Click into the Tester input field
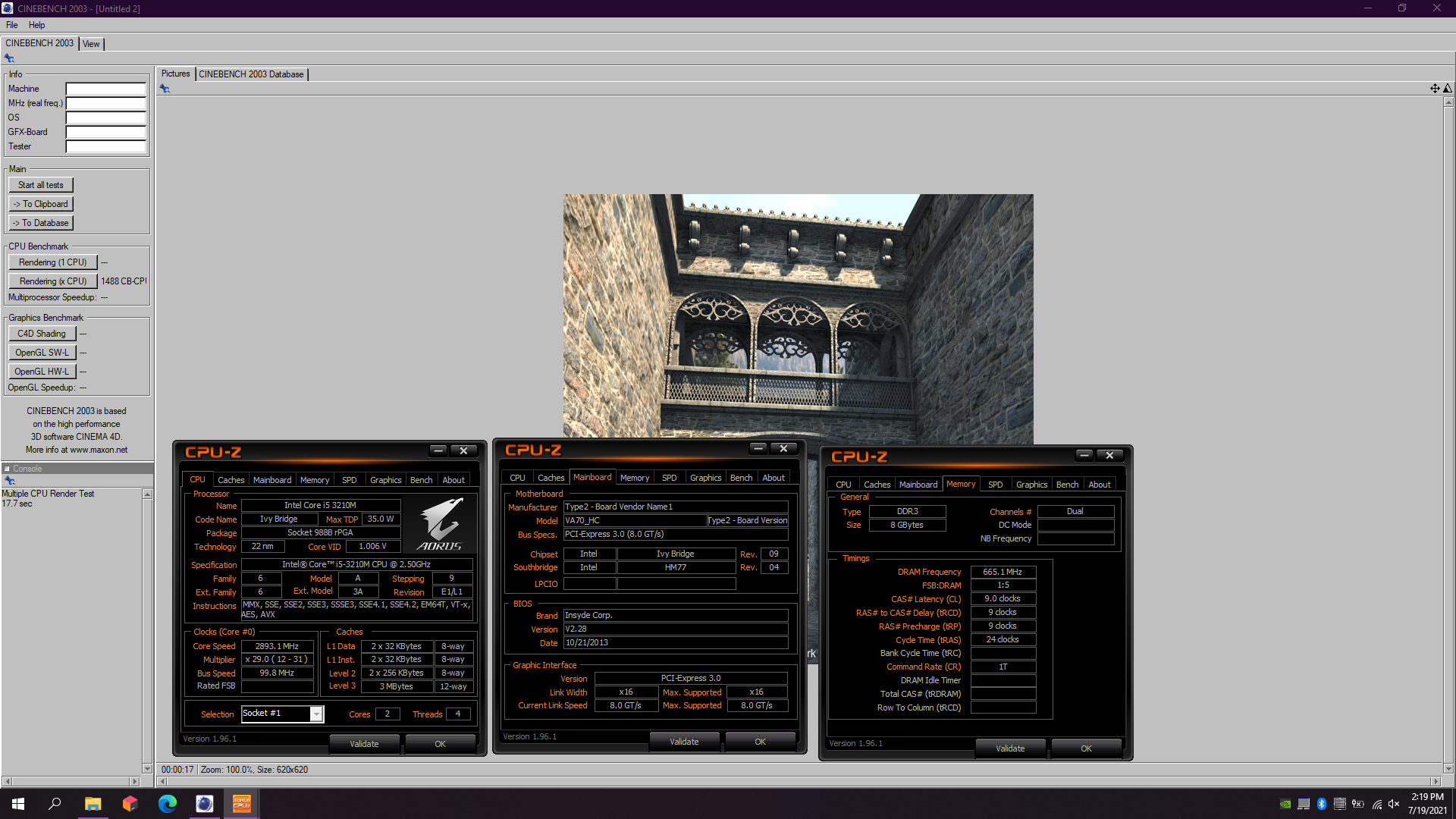The image size is (1456, 819). click(105, 146)
